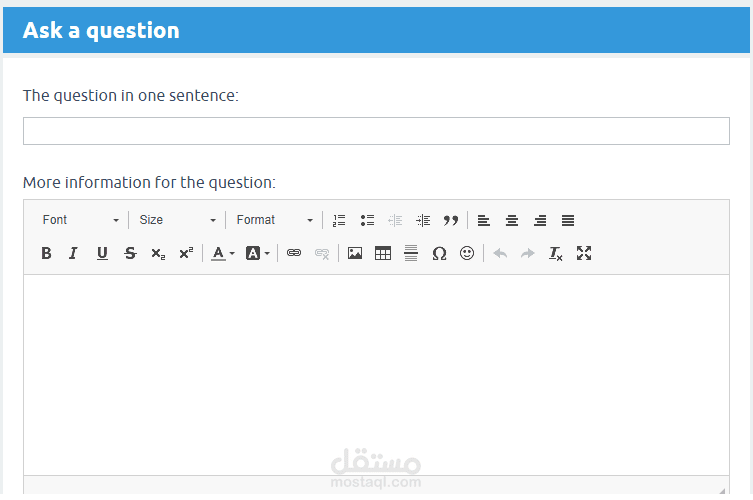Screen dimensions: 753x500
Task: Toggle bold formatting in the editor
Action: pyautogui.click(x=46, y=253)
